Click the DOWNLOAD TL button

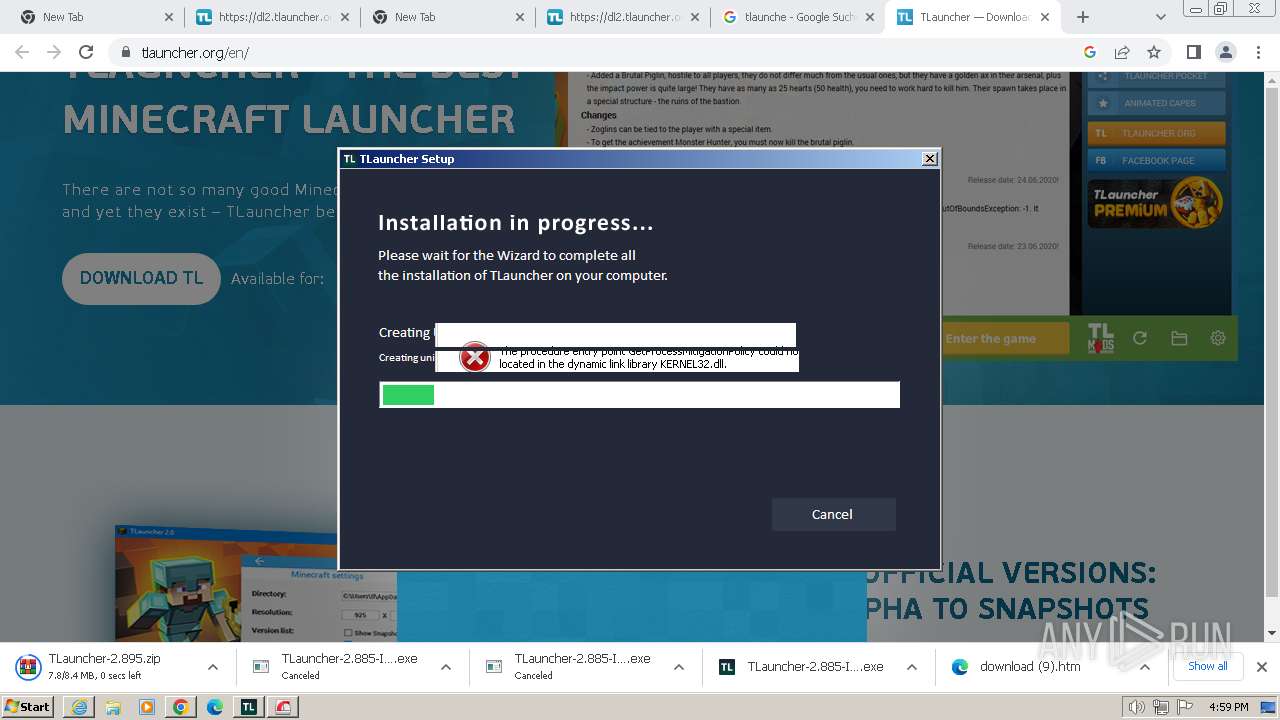pyautogui.click(x=141, y=278)
